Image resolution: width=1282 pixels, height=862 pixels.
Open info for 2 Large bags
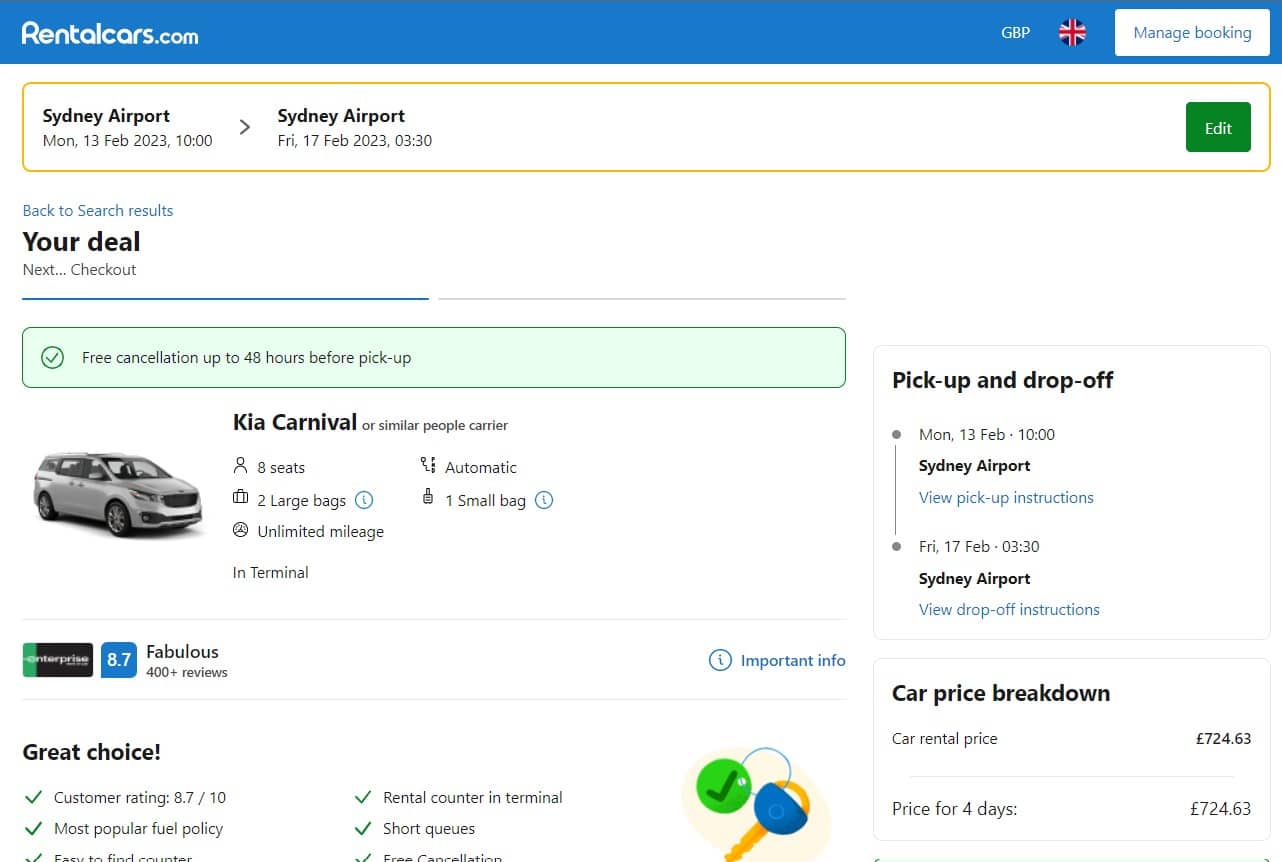(364, 500)
